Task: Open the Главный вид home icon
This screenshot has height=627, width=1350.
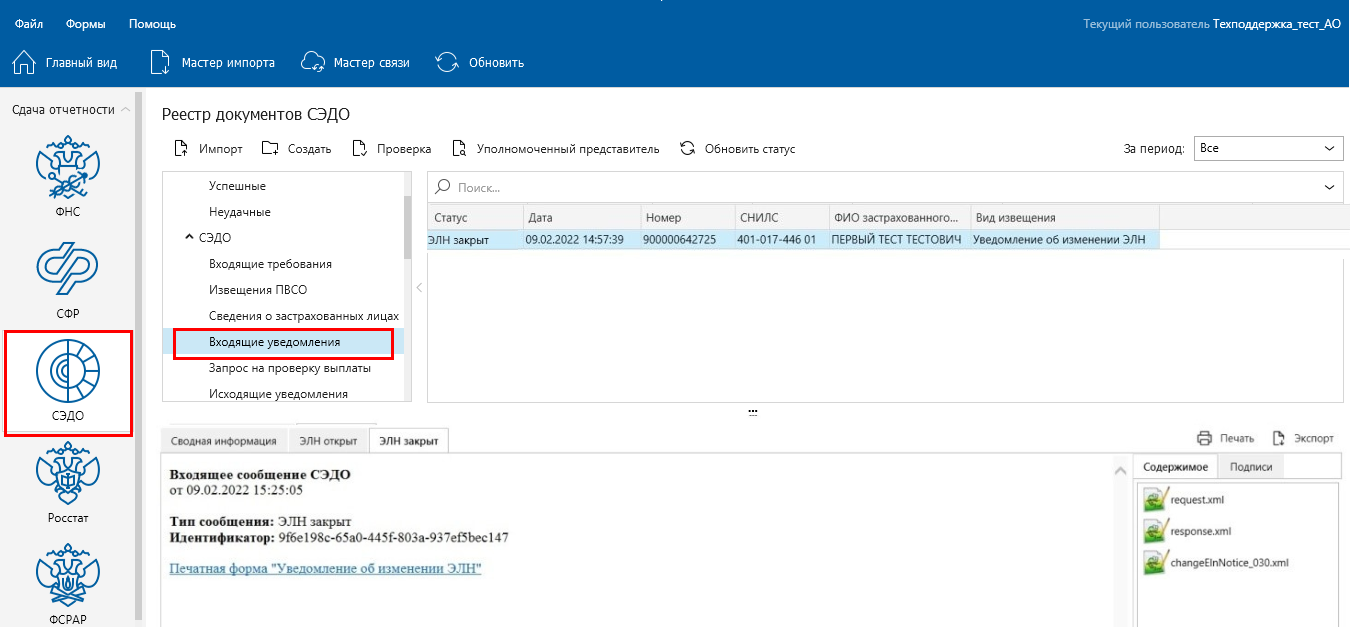Action: [24, 62]
